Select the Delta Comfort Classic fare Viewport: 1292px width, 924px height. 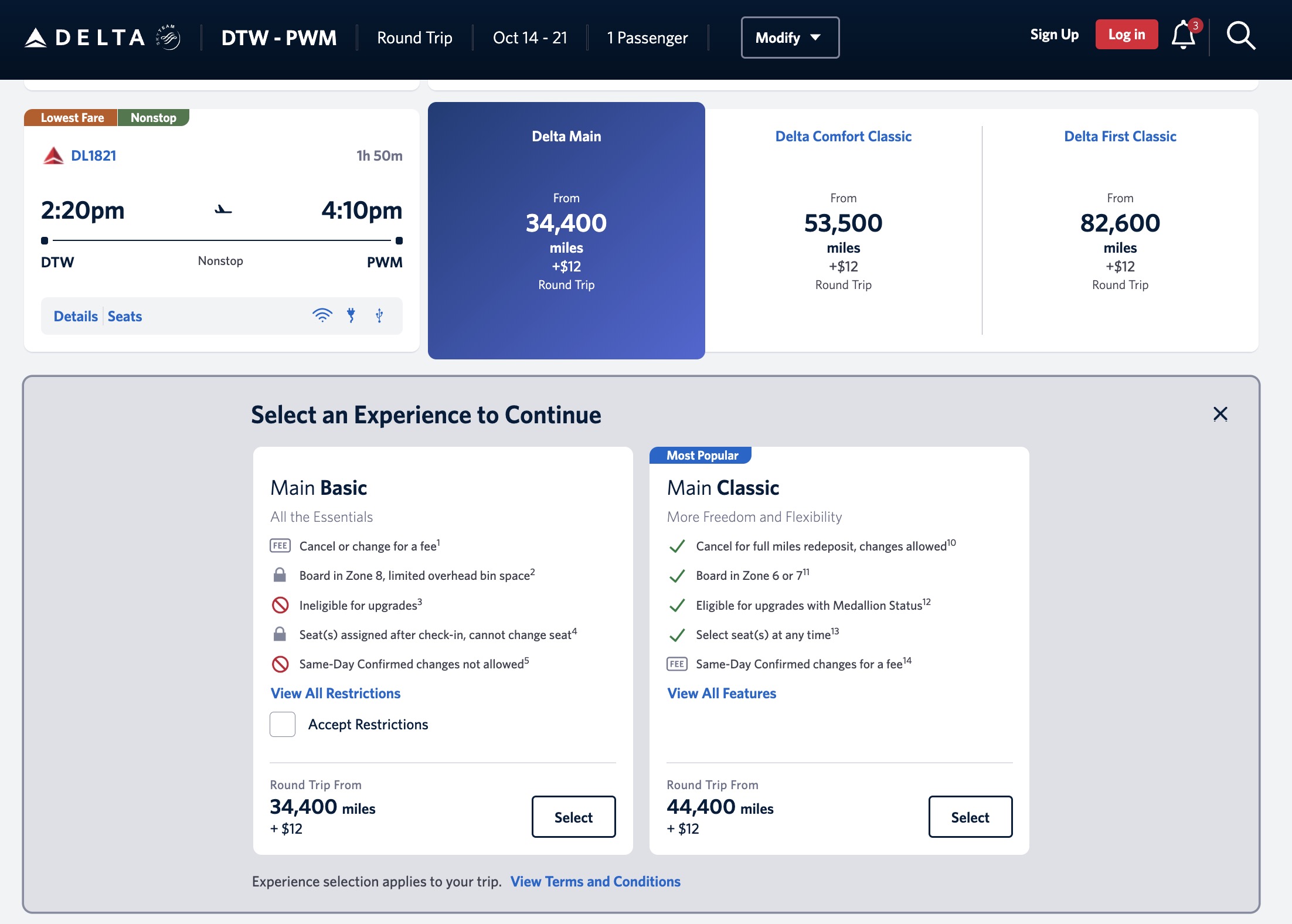click(843, 230)
